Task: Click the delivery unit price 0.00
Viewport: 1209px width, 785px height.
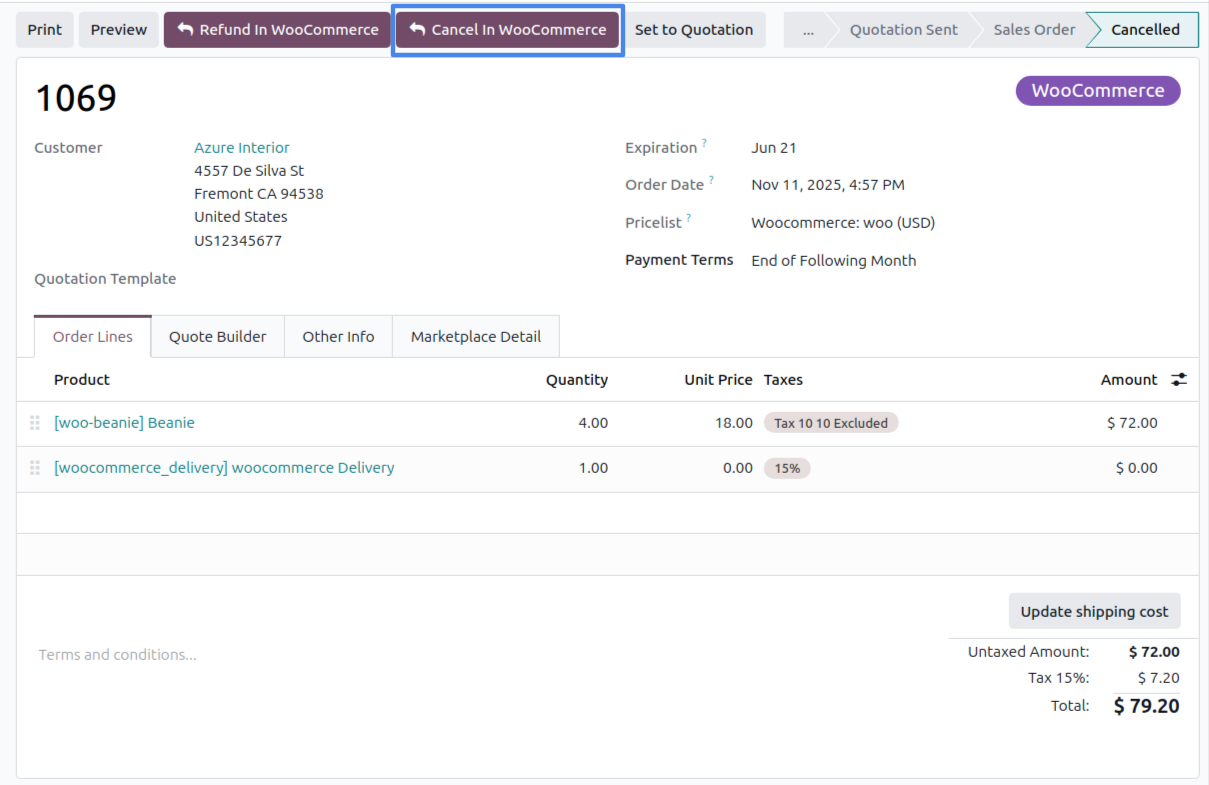Action: pyautogui.click(x=738, y=468)
